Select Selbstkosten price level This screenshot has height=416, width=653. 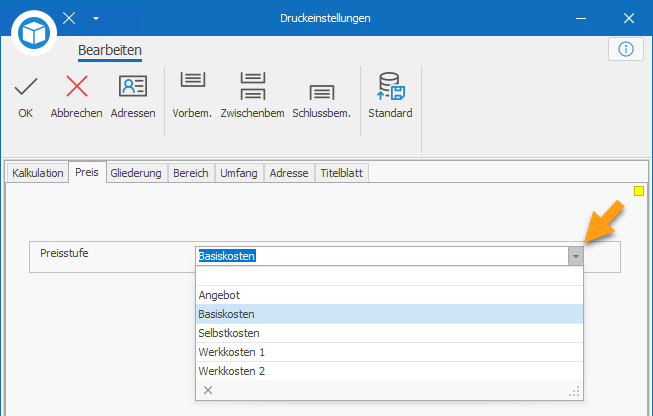point(389,333)
